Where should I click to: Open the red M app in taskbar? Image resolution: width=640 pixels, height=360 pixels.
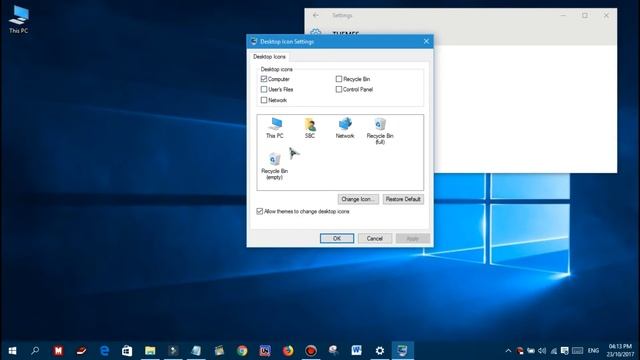tap(58, 351)
